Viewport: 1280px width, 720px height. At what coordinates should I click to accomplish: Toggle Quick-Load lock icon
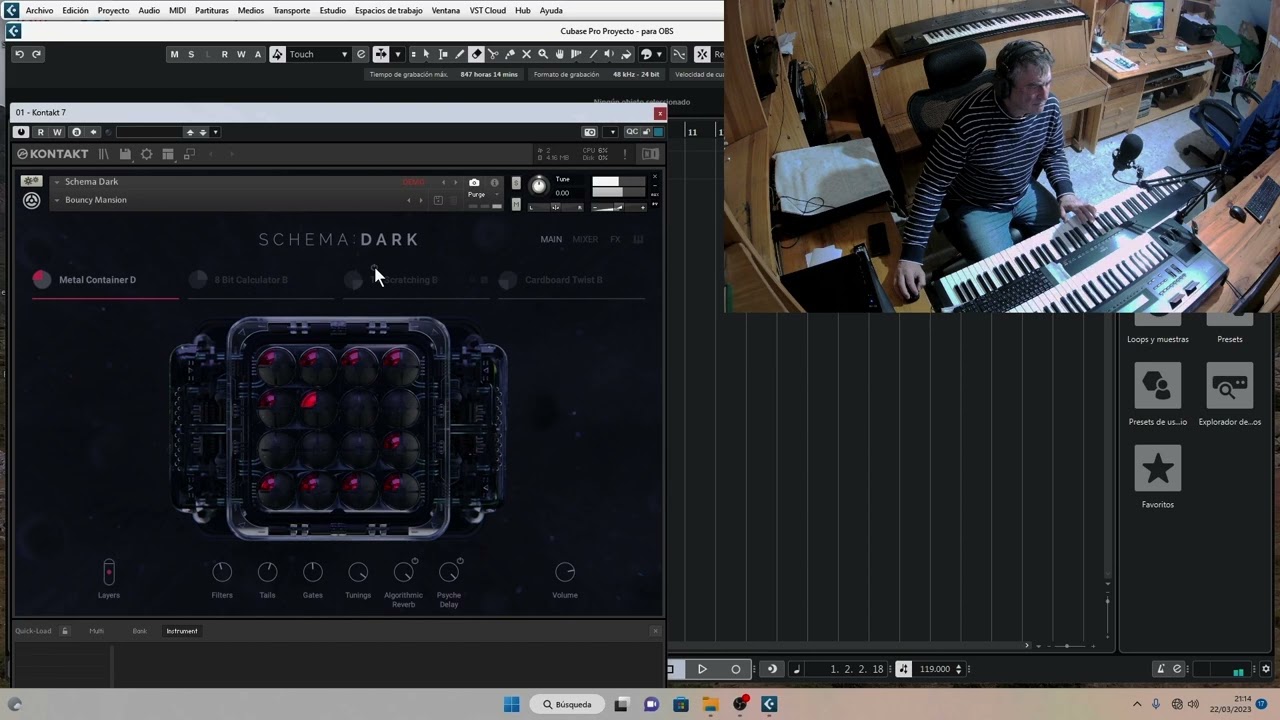(x=65, y=631)
